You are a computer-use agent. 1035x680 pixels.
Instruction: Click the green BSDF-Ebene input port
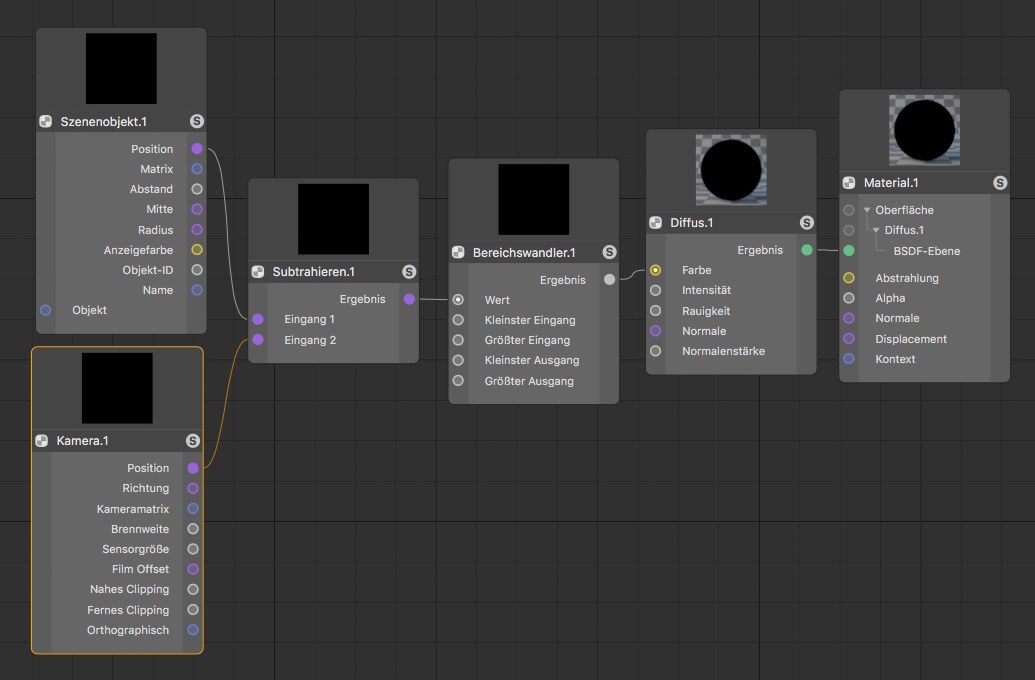click(x=849, y=251)
